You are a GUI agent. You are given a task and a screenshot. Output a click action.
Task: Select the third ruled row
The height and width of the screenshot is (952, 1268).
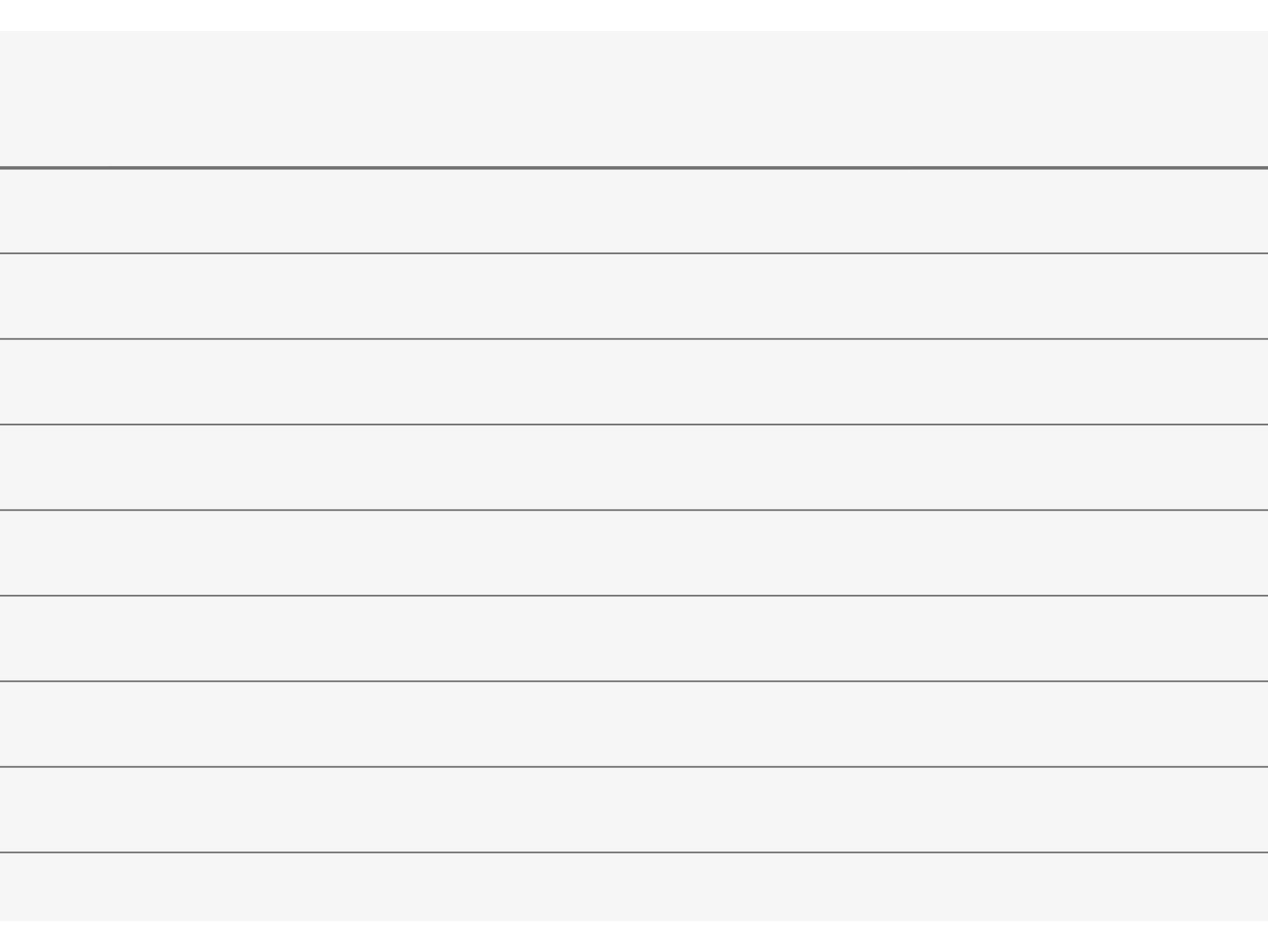(x=634, y=382)
